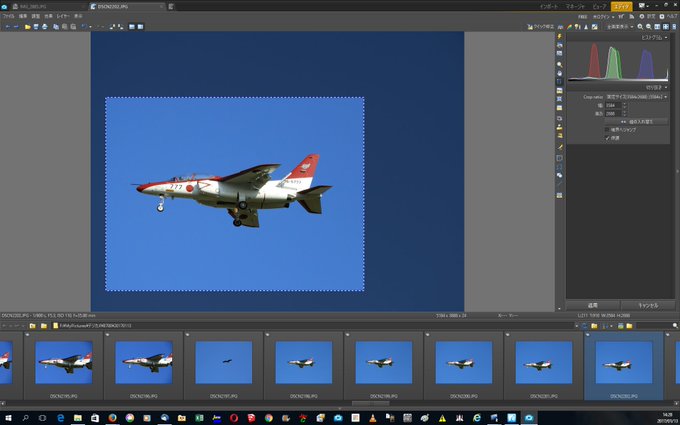Select thumbnail DSCN2196.JPG
Image resolution: width=680 pixels, height=425 pixels.
[x=144, y=366]
